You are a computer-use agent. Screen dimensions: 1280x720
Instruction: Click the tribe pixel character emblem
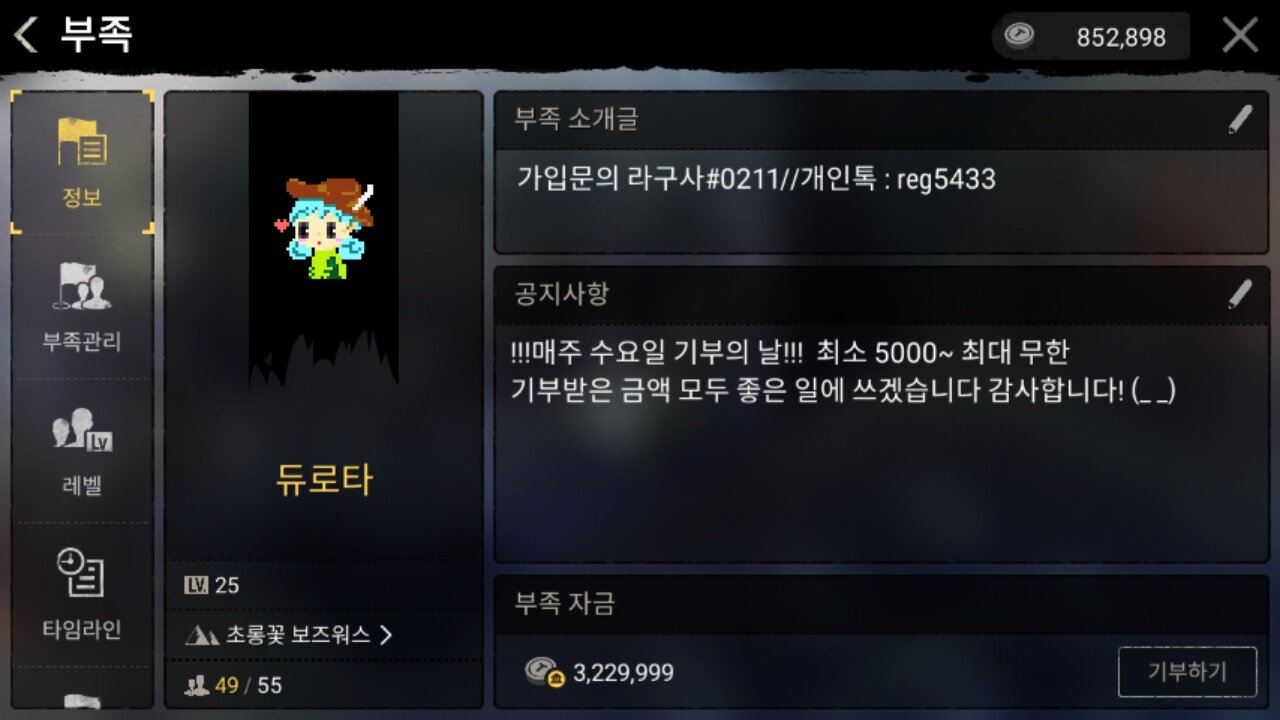(x=324, y=227)
